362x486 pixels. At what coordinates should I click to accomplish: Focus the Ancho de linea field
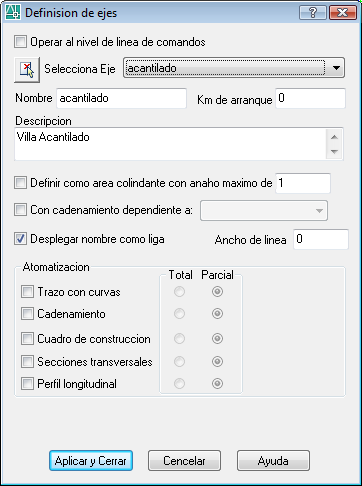321,239
